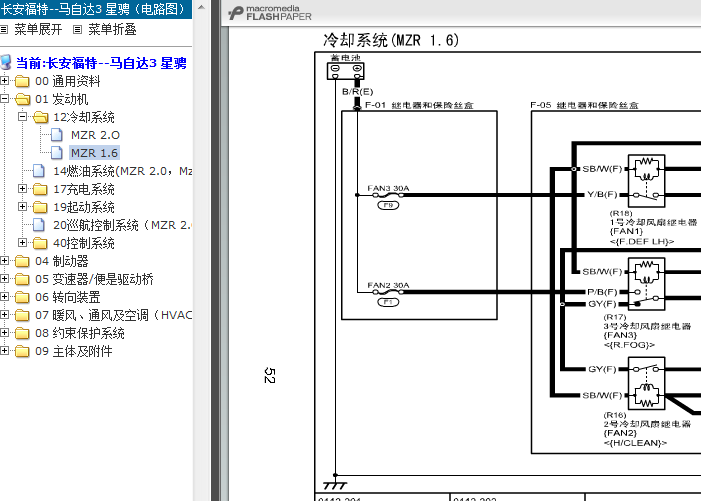Viewport: 701px width, 501px height.
Task: Select the 09 主体及附件 tree label
Action: 73,351
